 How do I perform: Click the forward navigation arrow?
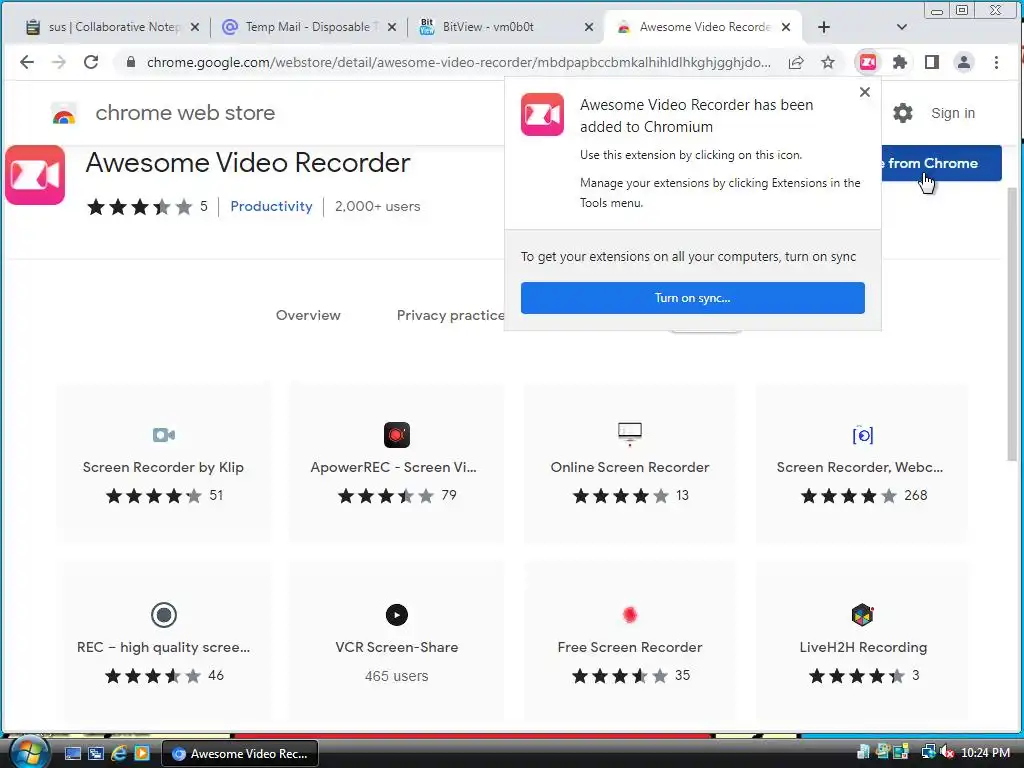[59, 62]
